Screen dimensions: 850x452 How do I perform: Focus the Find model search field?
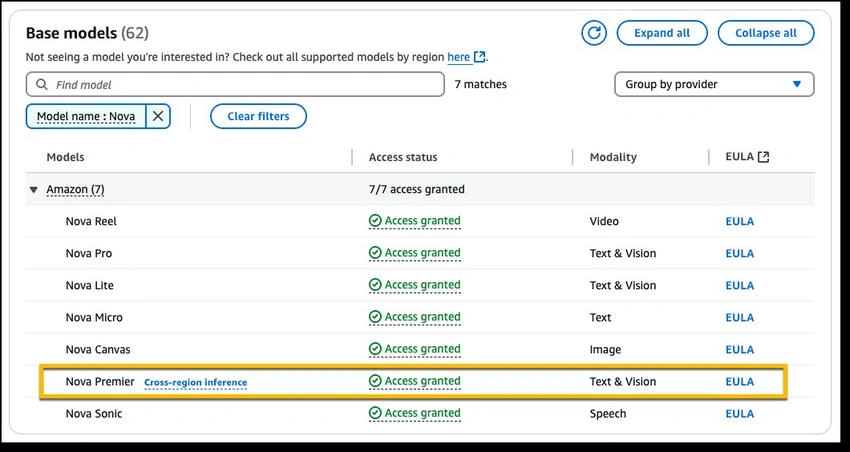click(235, 85)
